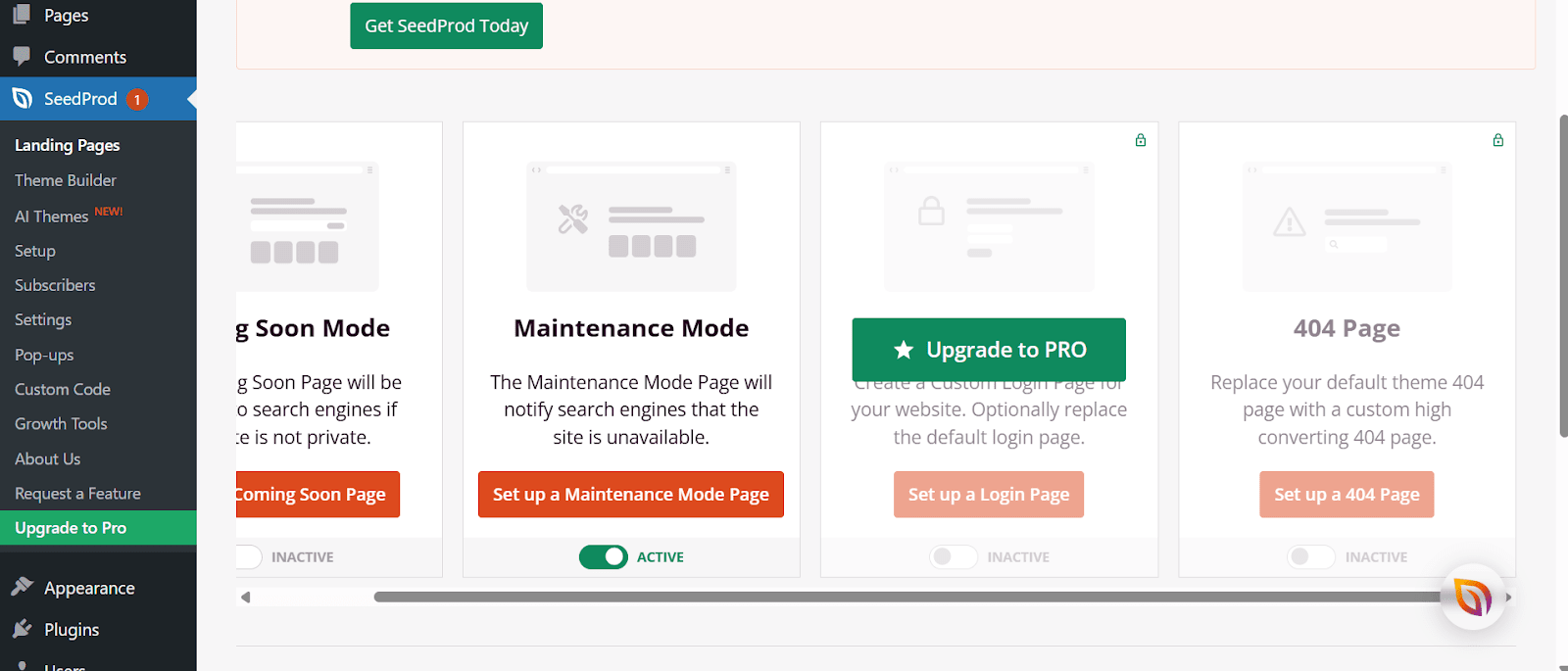Click the NEW! badge beside AI Themes
Image resolution: width=1568 pixels, height=671 pixels.
[x=109, y=212]
